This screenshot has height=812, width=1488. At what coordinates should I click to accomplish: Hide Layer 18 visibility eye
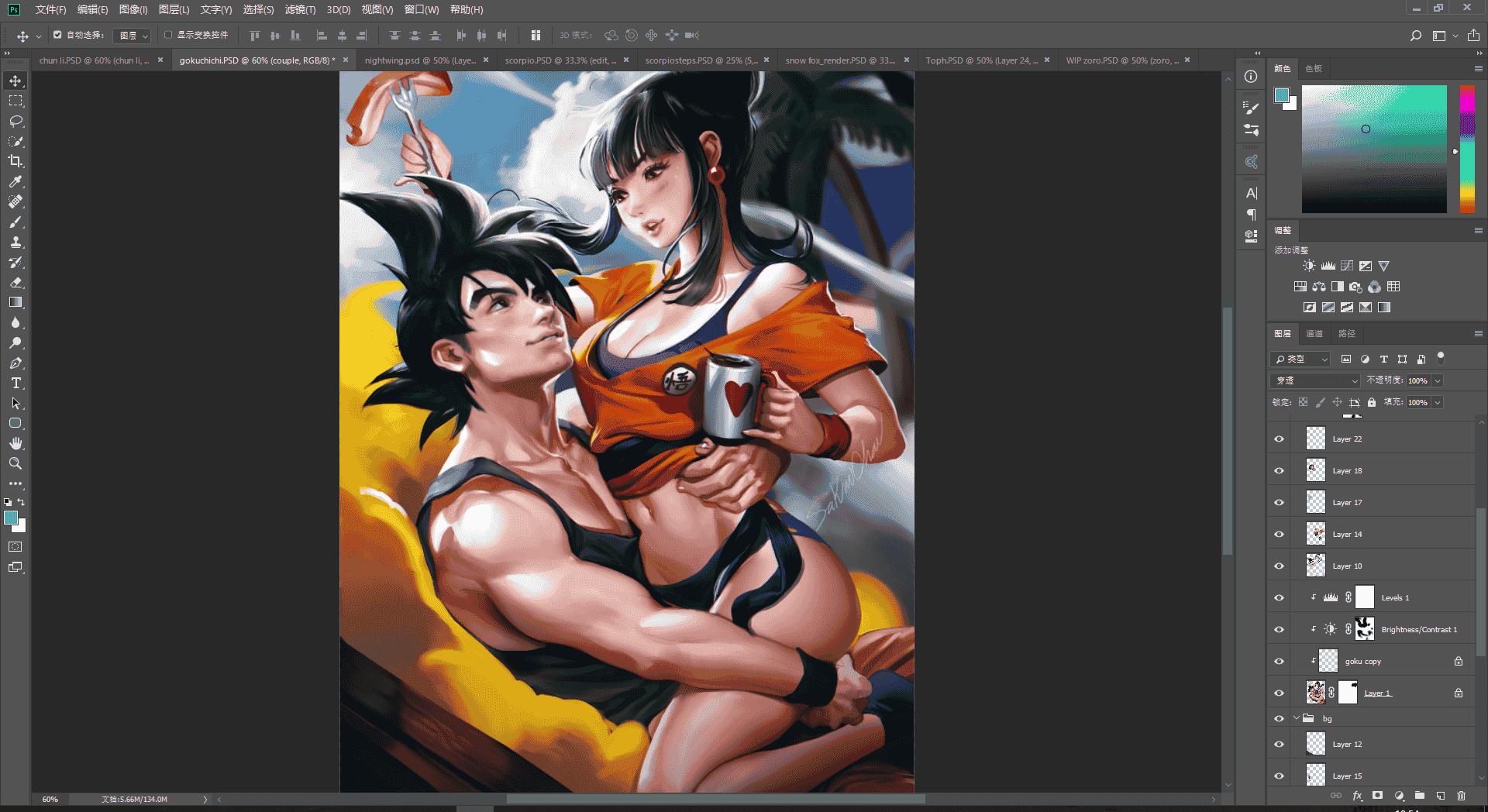click(1279, 470)
